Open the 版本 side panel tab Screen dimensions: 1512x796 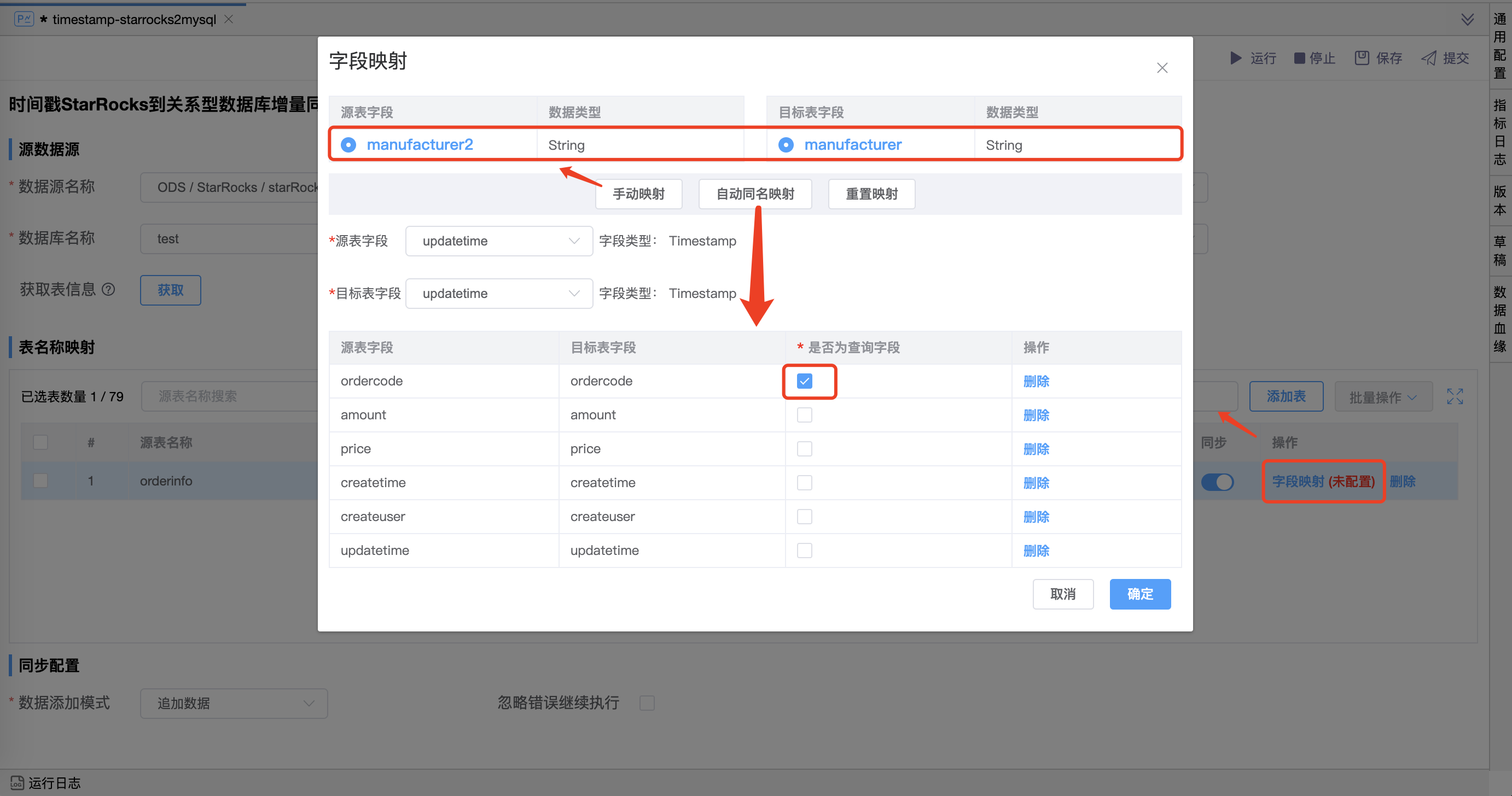(x=1499, y=201)
